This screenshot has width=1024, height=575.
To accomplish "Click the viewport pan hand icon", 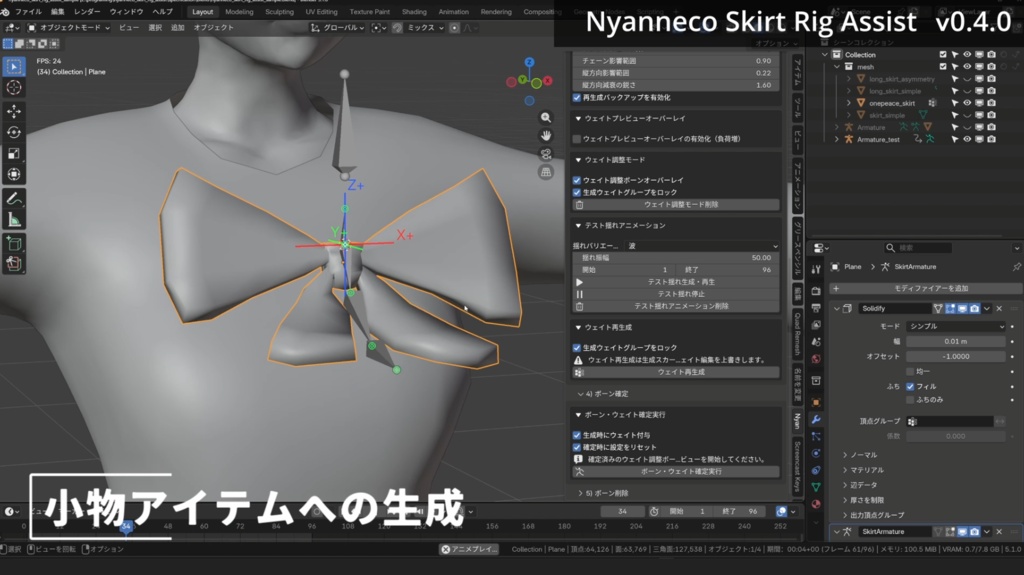I will click(545, 136).
